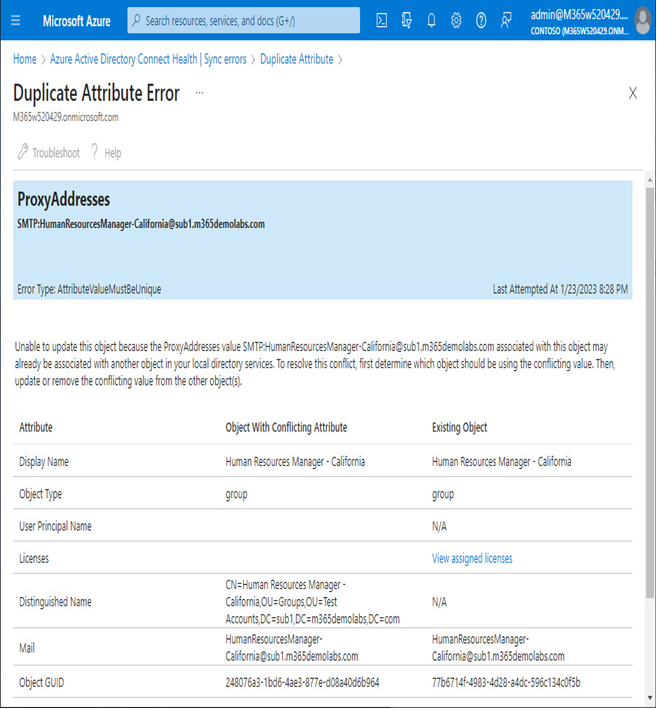Click the admin@M365w520429 account name
Screen dimensions: 657x710
(x=579, y=15)
